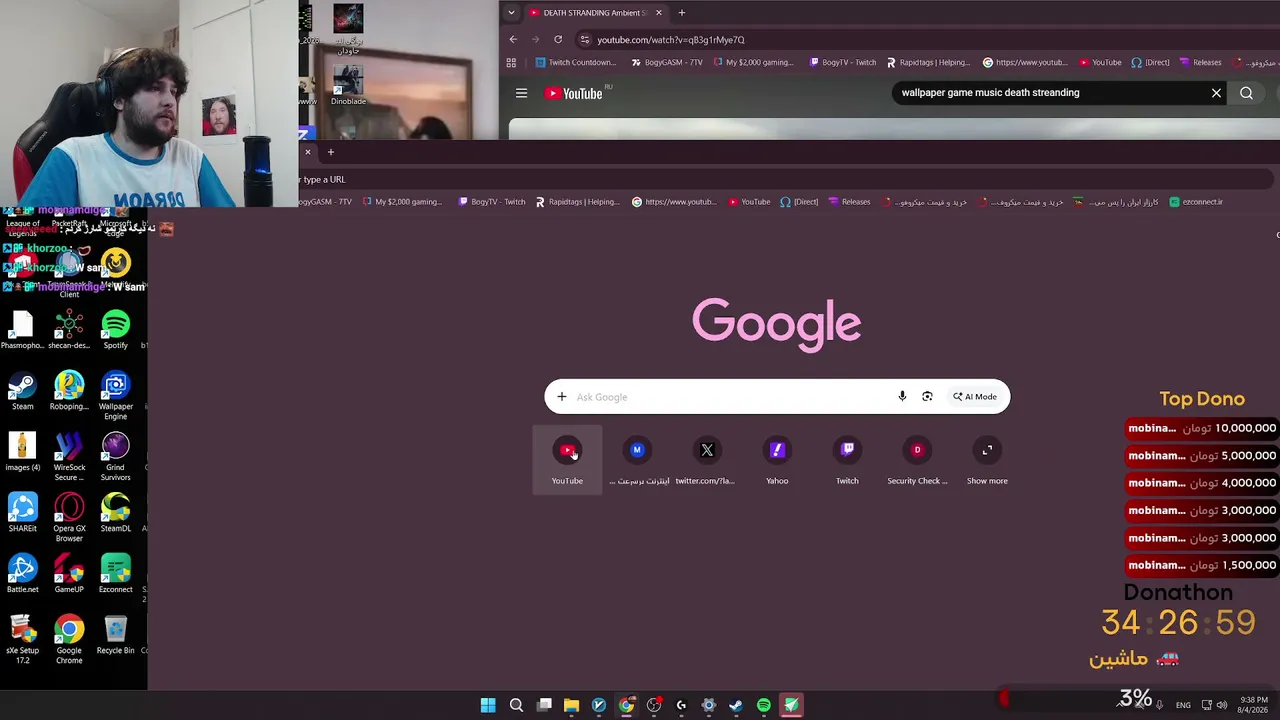Open the YouTube shortcut tile on Google page
Screen dimensions: 1280x720
click(567, 460)
